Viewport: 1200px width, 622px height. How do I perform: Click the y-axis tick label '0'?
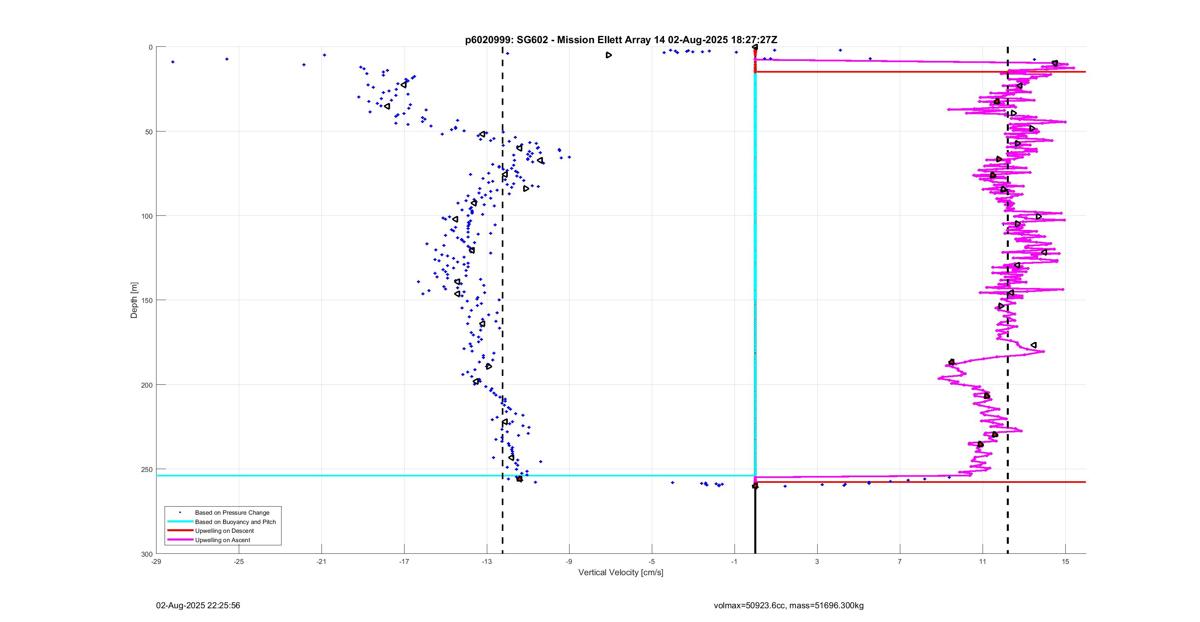[150, 47]
